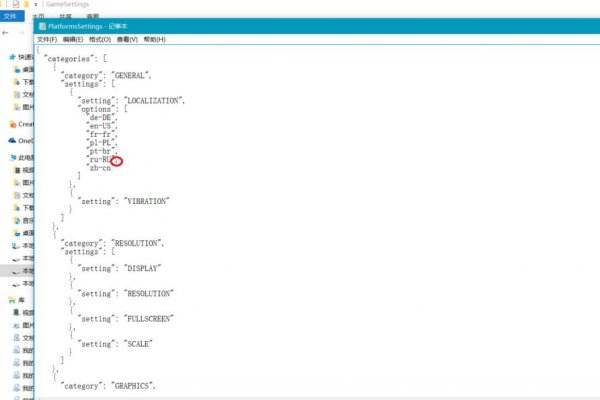Click the "ru-RU" locale line
The image size is (600, 400).
tap(101, 160)
